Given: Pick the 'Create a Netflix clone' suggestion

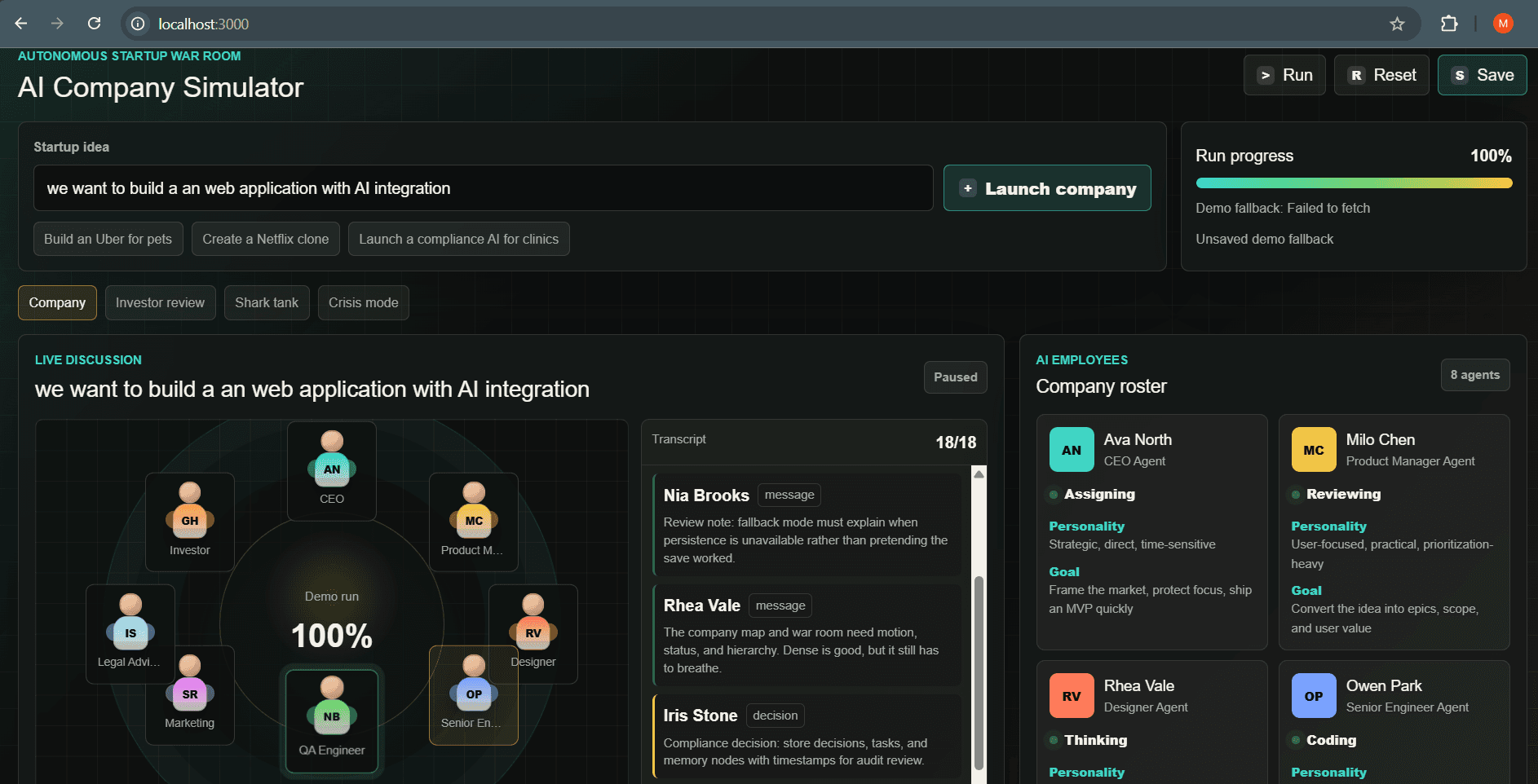Looking at the screenshot, I should click(x=266, y=239).
